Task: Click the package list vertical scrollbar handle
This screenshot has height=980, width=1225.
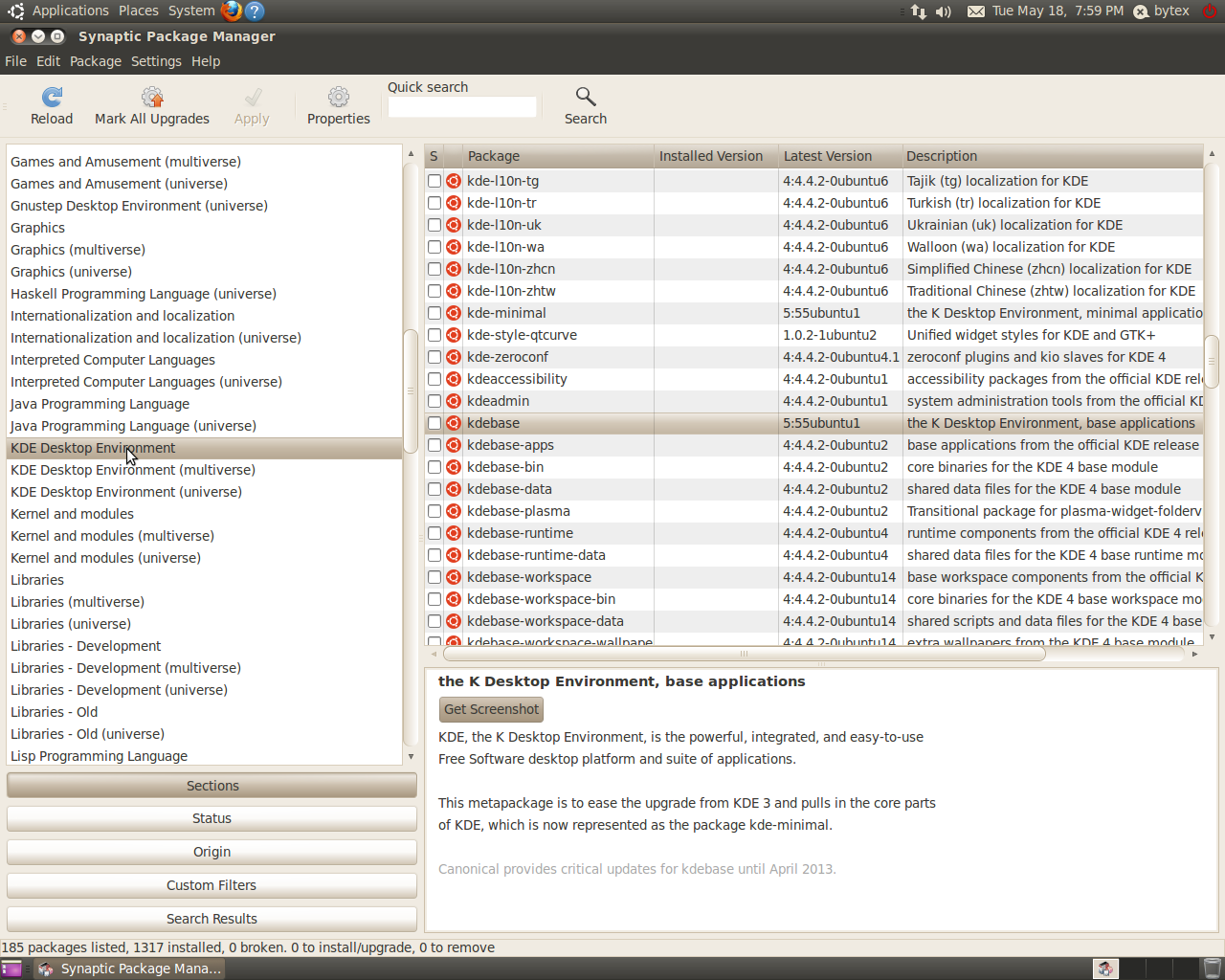Action: [x=1212, y=361]
